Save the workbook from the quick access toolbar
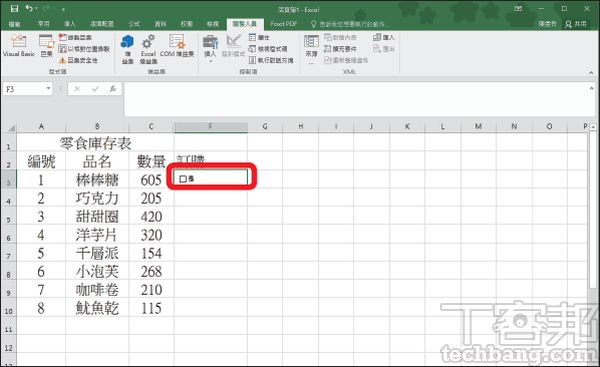Viewport: 600px width, 367px height. (14, 8)
